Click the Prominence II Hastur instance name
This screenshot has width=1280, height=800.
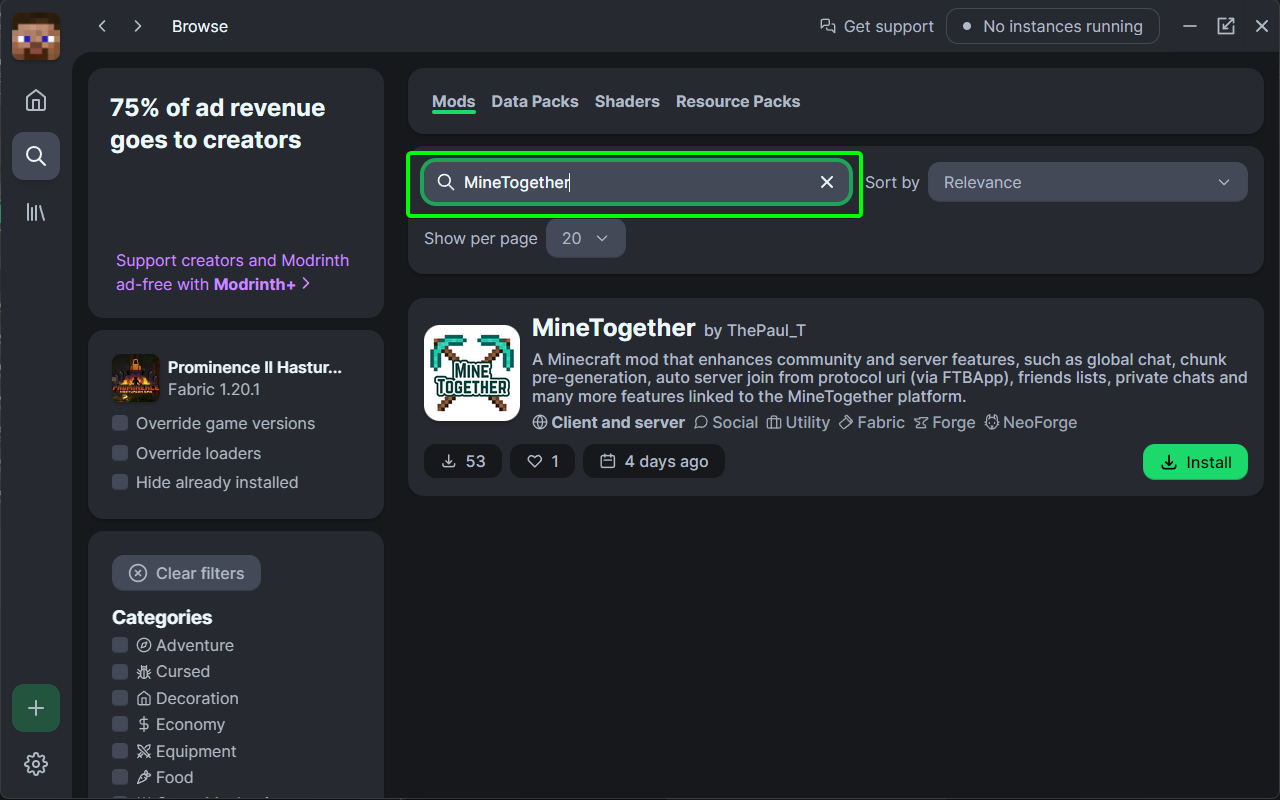point(255,367)
